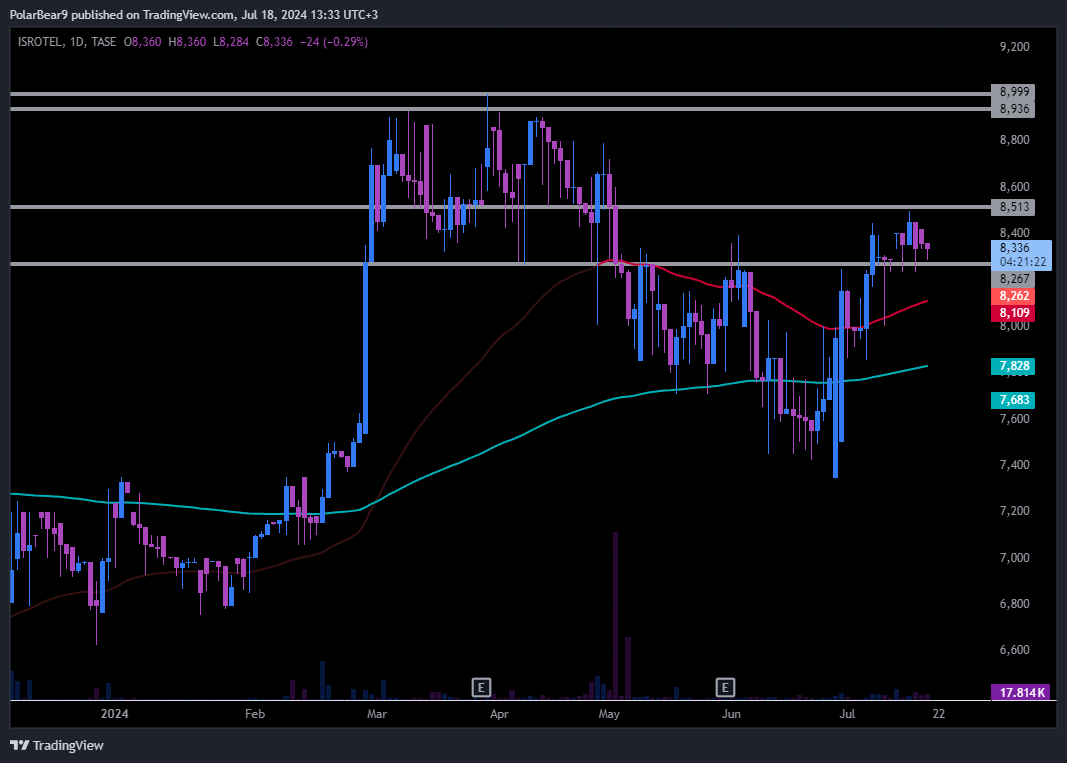The width and height of the screenshot is (1067, 763).
Task: Click the change value −24 (−0.29%)
Action: pos(334,42)
